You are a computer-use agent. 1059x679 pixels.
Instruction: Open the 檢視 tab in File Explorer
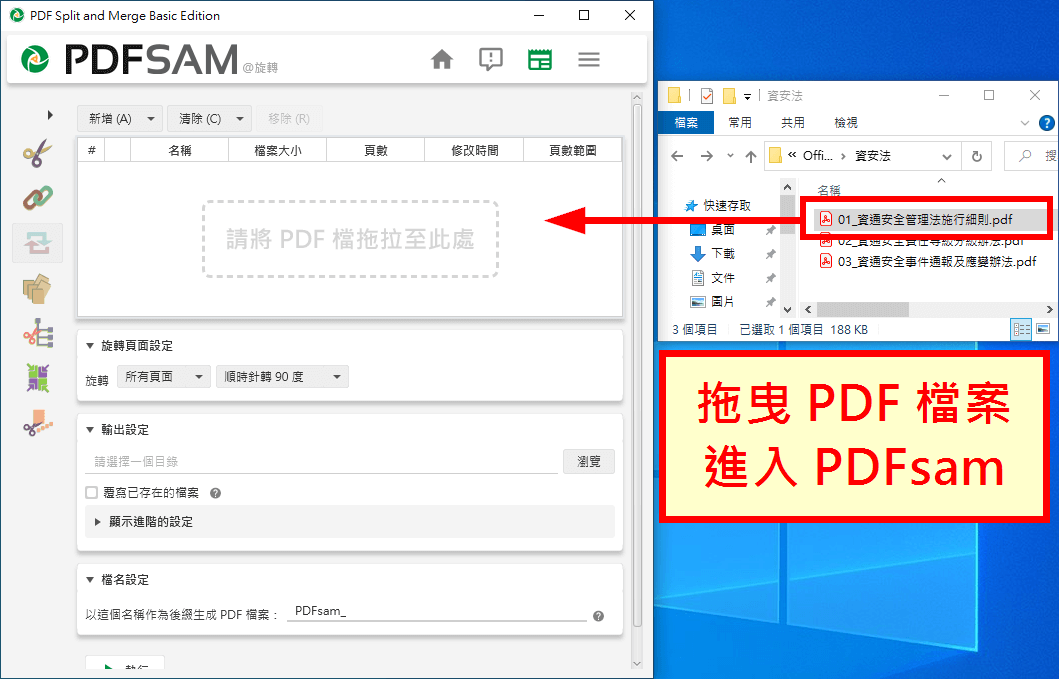point(846,122)
